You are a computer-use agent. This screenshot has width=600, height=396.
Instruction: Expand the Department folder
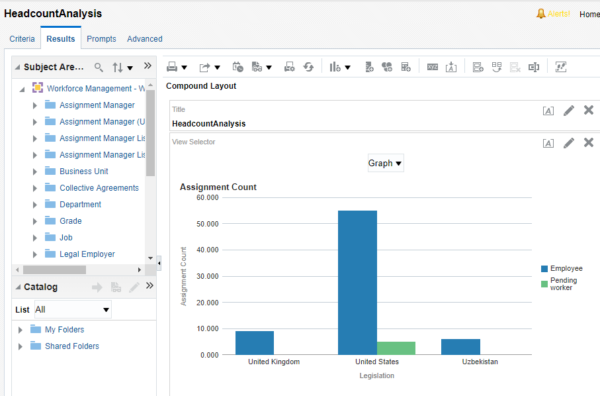click(34, 205)
